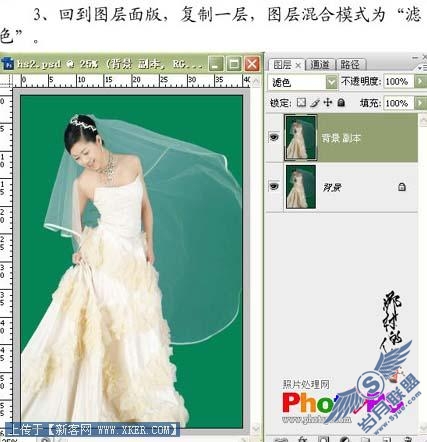Click the 填充 100% value field
Image resolution: width=427 pixels, height=442 pixels.
click(398, 103)
